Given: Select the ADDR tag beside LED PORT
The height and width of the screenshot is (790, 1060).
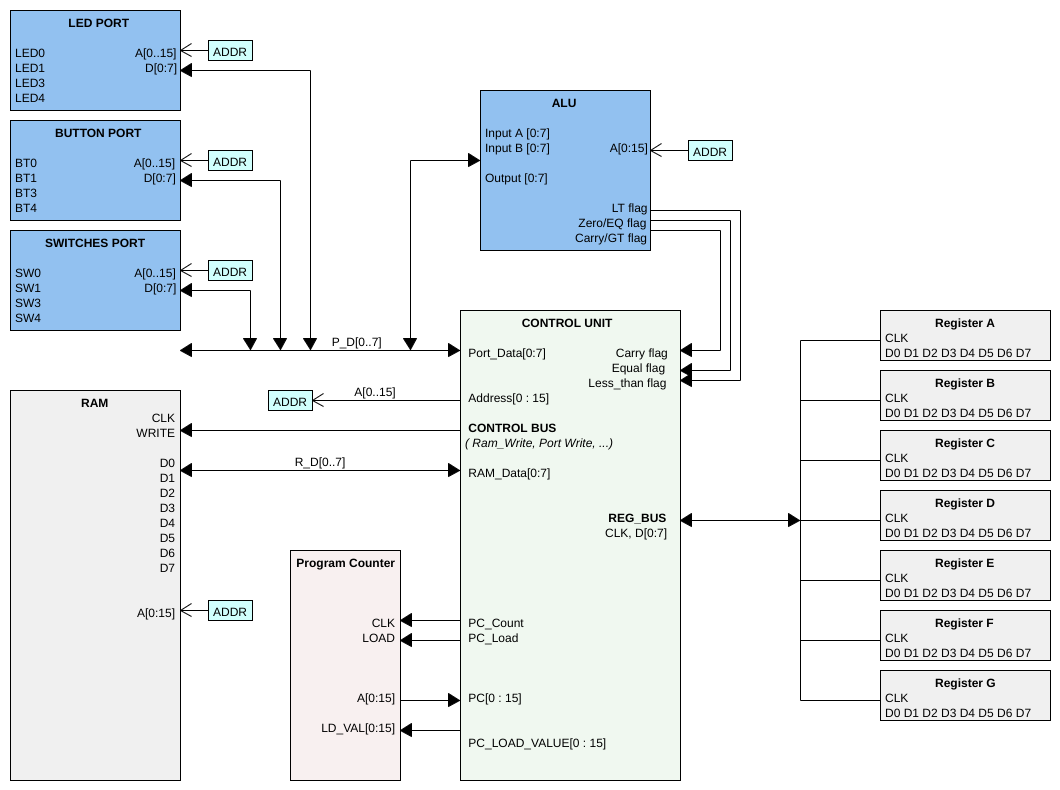Looking at the screenshot, I should 230,51.
